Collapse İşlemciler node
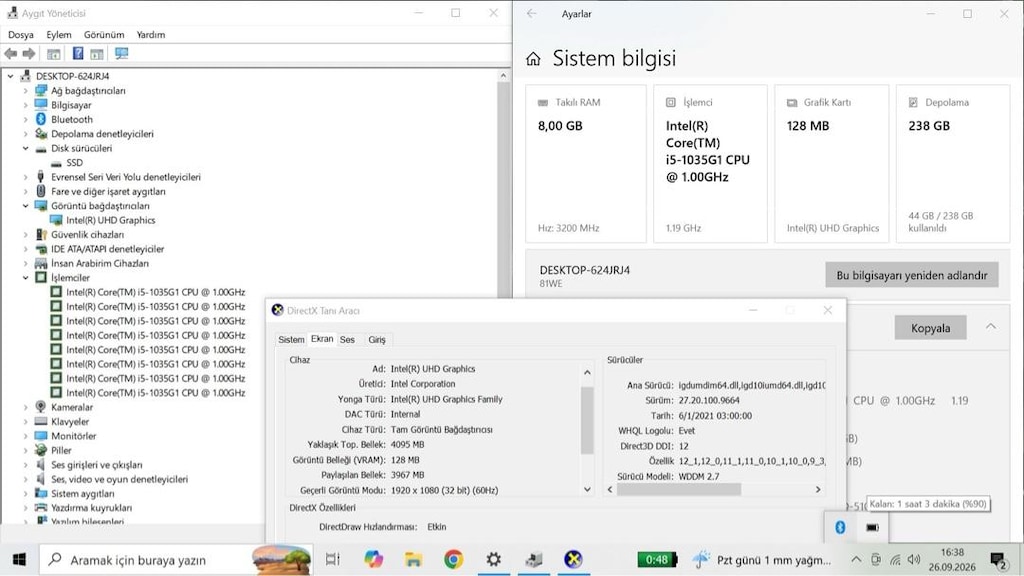This screenshot has height=576, width=1024. 25,278
